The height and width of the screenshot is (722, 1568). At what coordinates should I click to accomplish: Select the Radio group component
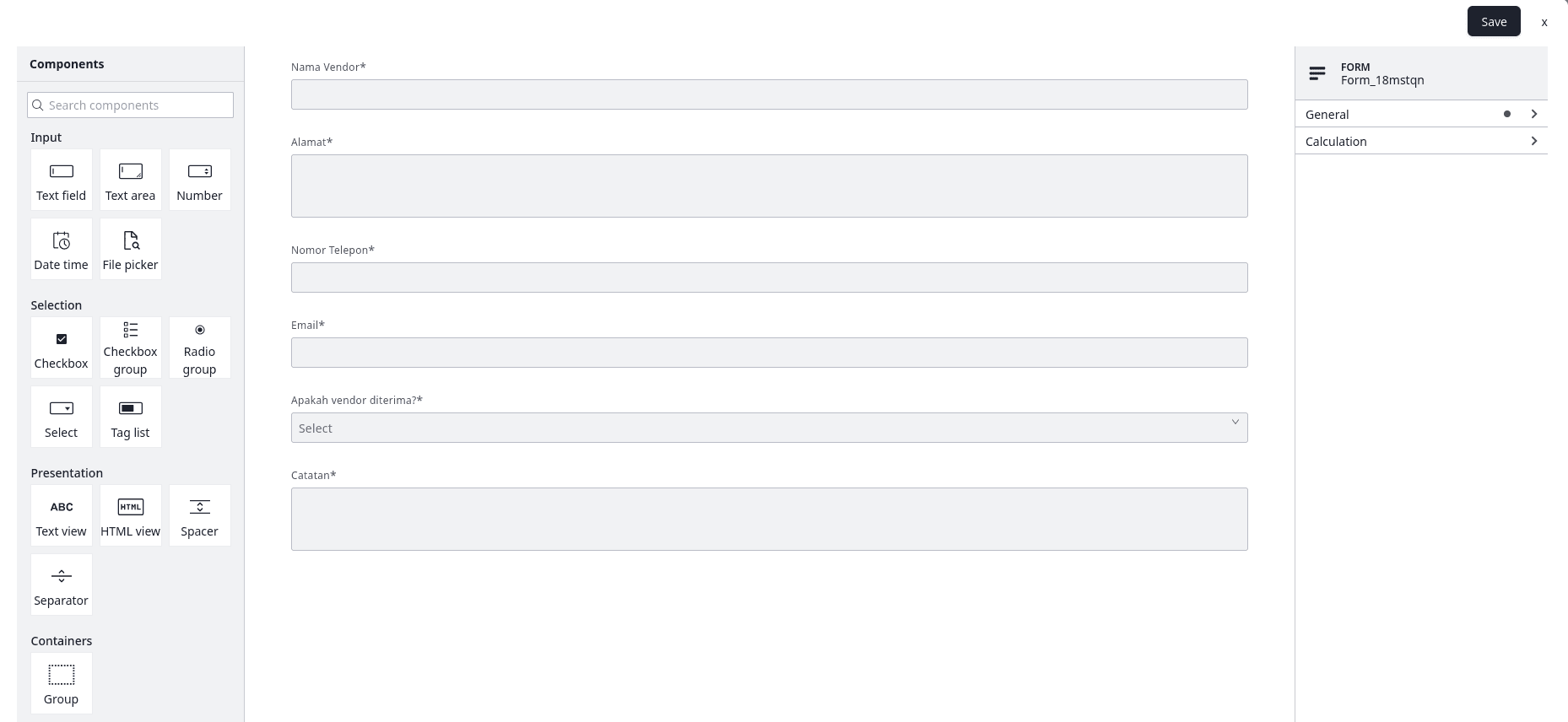[200, 348]
